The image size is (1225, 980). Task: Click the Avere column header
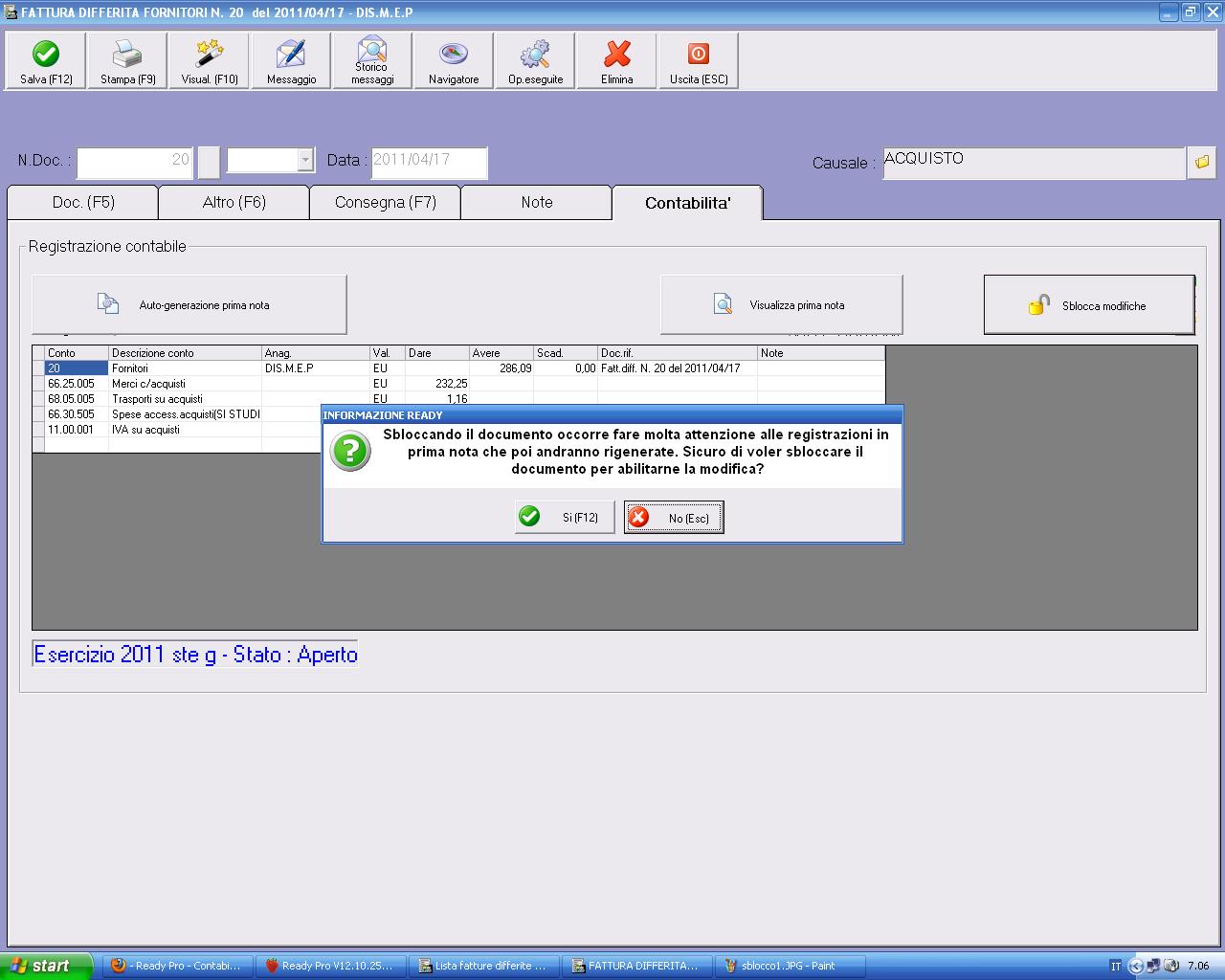501,353
